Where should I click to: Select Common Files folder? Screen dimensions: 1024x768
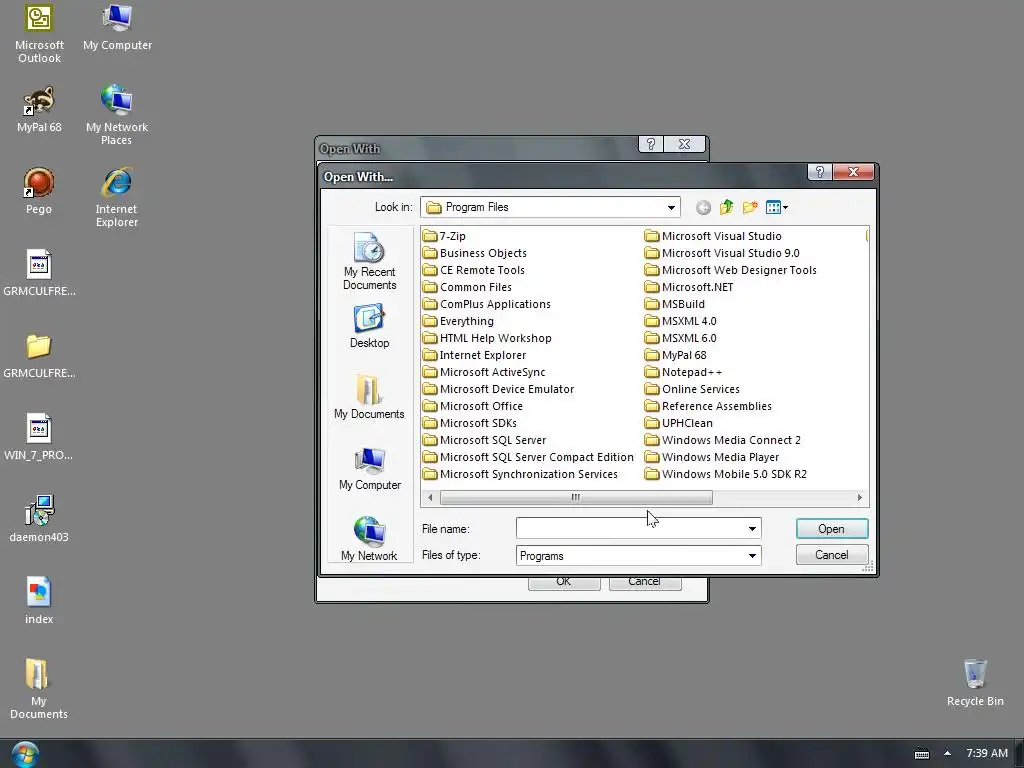468,287
